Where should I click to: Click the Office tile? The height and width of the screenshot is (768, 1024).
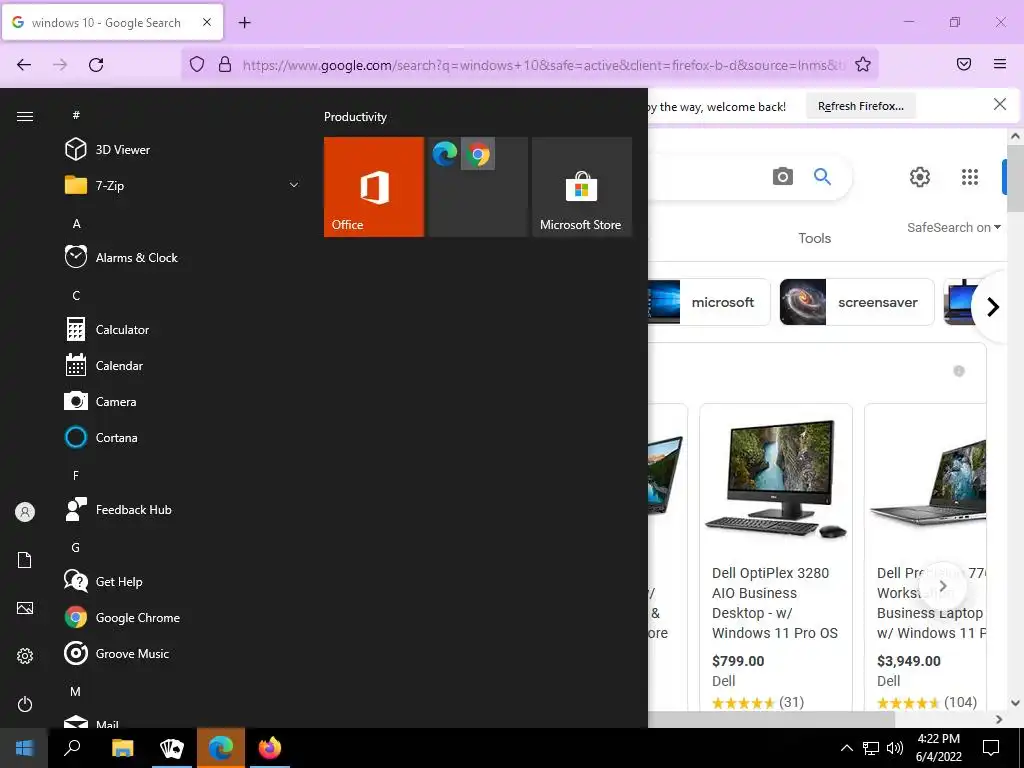pos(374,187)
